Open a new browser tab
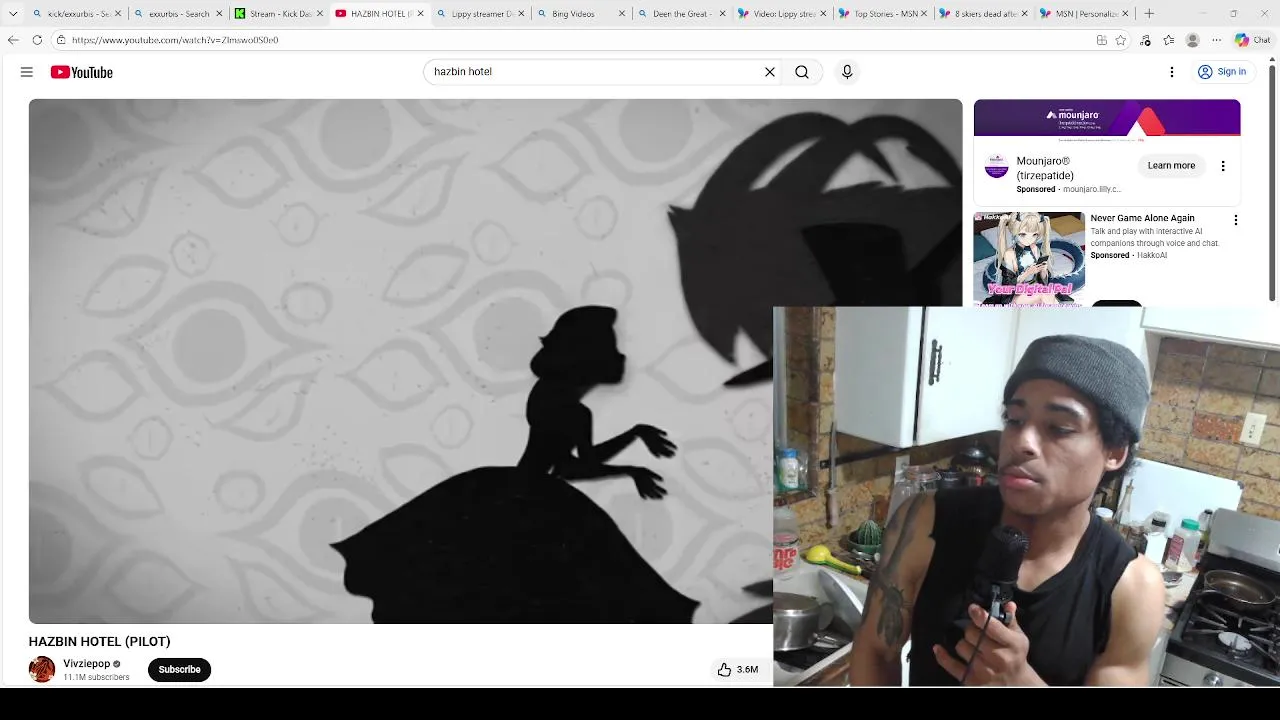The image size is (1280, 720). point(1149,14)
